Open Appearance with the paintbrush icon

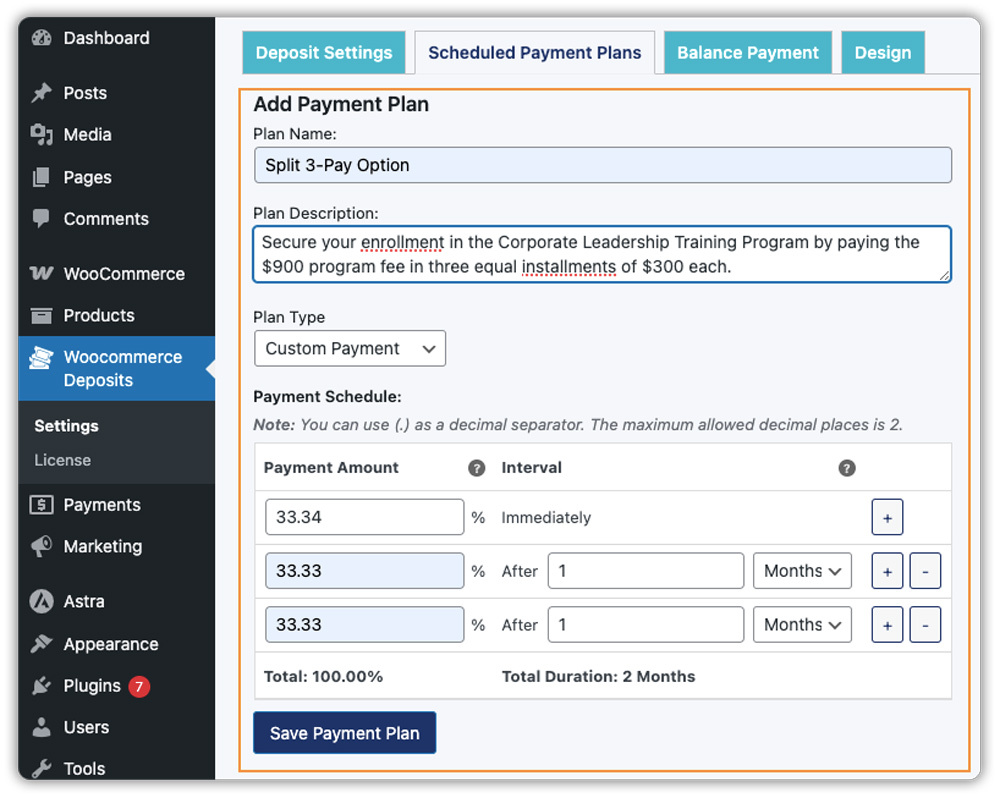(42, 644)
